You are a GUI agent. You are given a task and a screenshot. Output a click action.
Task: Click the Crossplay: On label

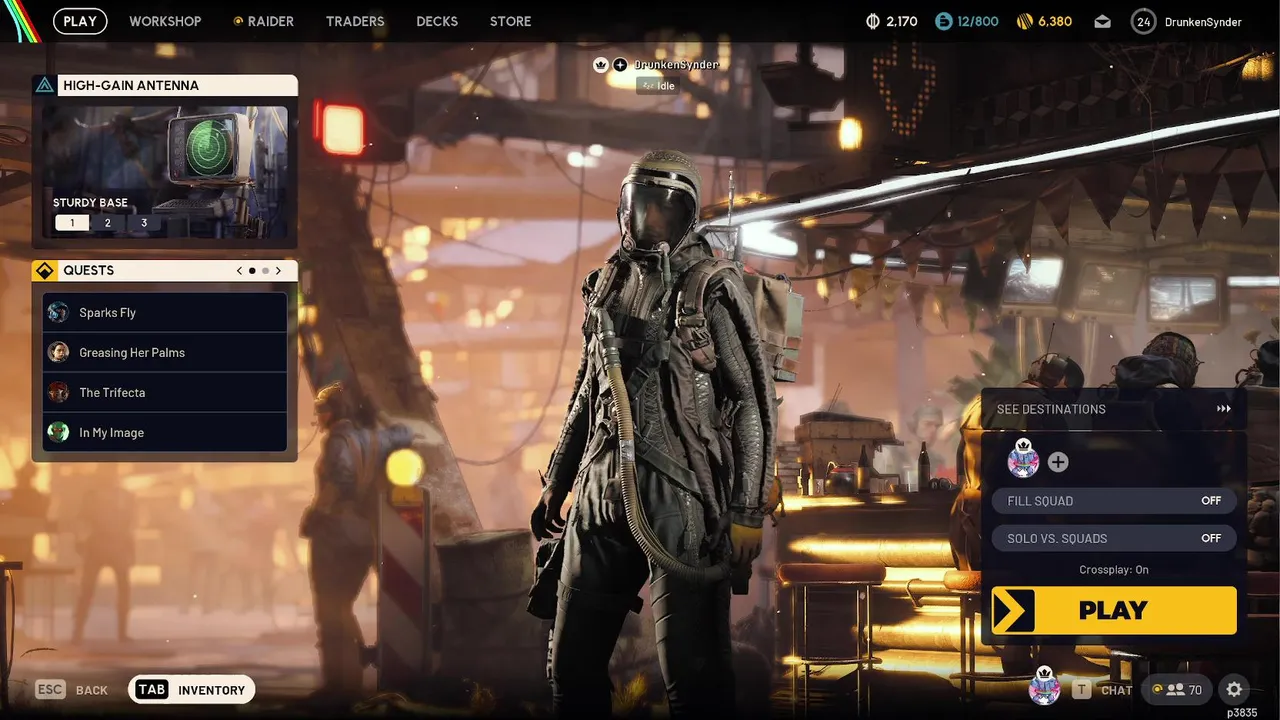coord(1114,570)
